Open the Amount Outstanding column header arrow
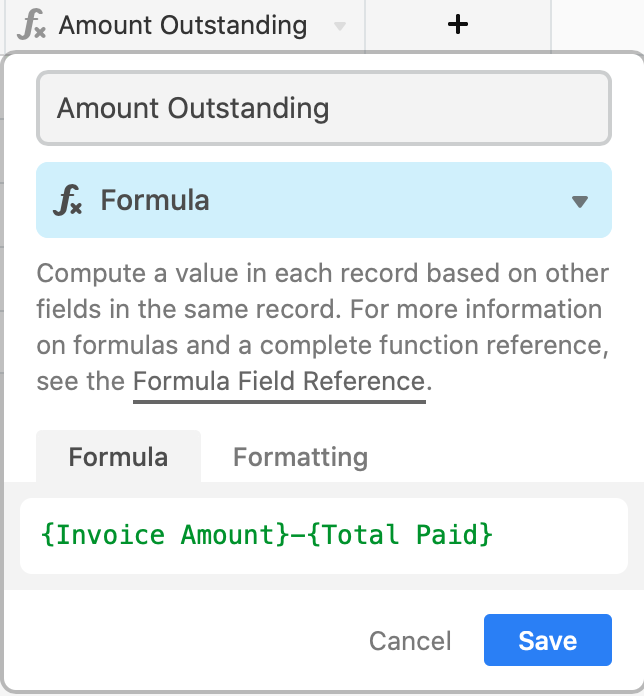Image resolution: width=644 pixels, height=696 pixels. point(340,26)
